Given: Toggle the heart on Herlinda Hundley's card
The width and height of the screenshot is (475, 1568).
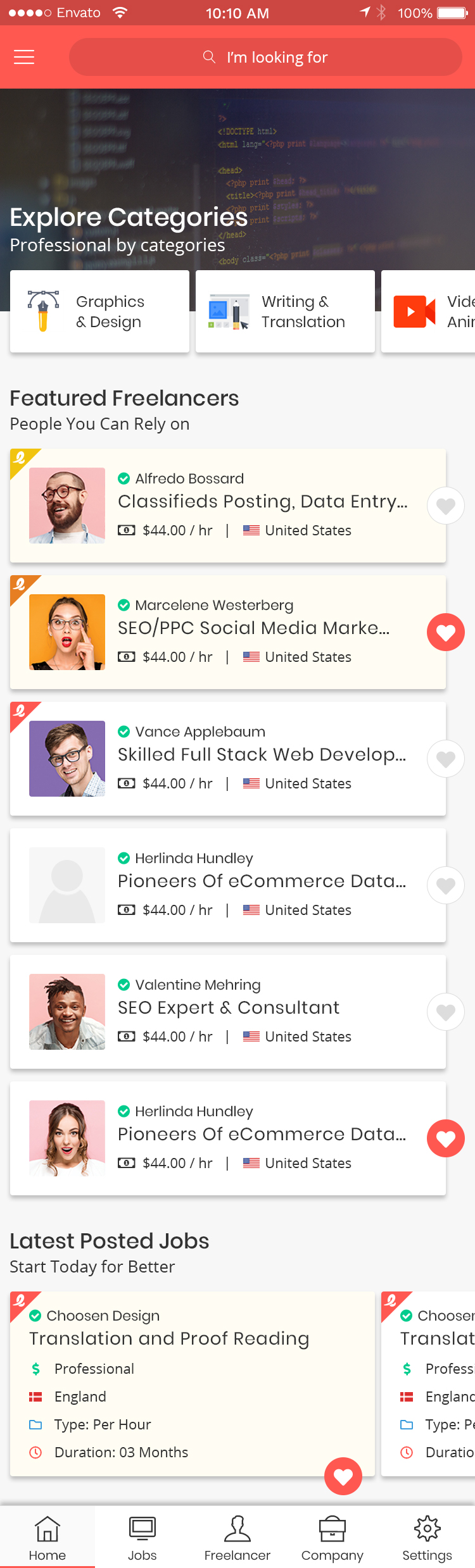Looking at the screenshot, I should (446, 885).
